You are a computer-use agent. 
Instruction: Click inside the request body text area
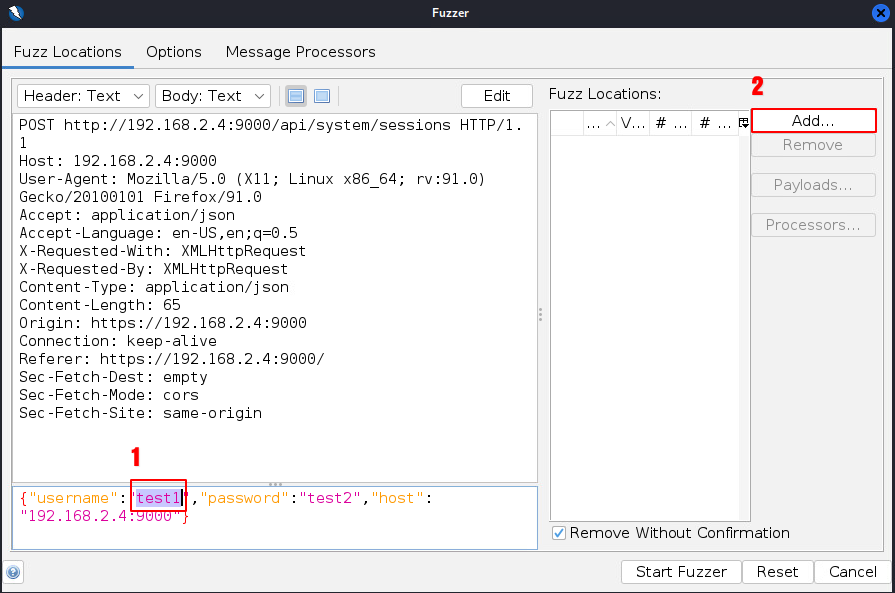coord(350,530)
